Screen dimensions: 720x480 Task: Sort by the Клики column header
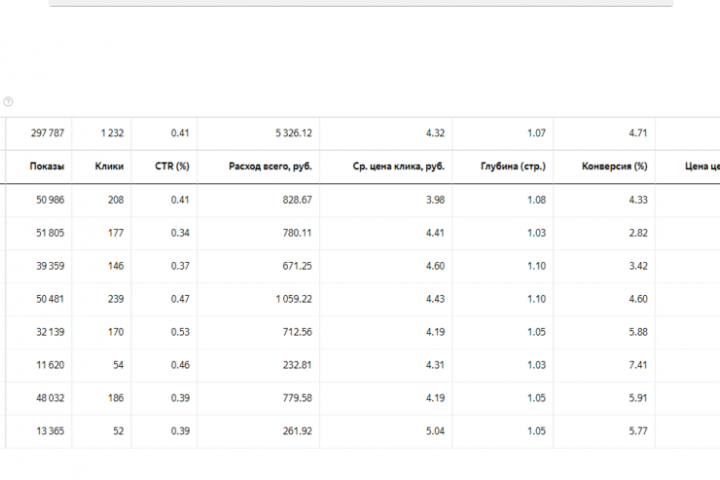tap(109, 166)
